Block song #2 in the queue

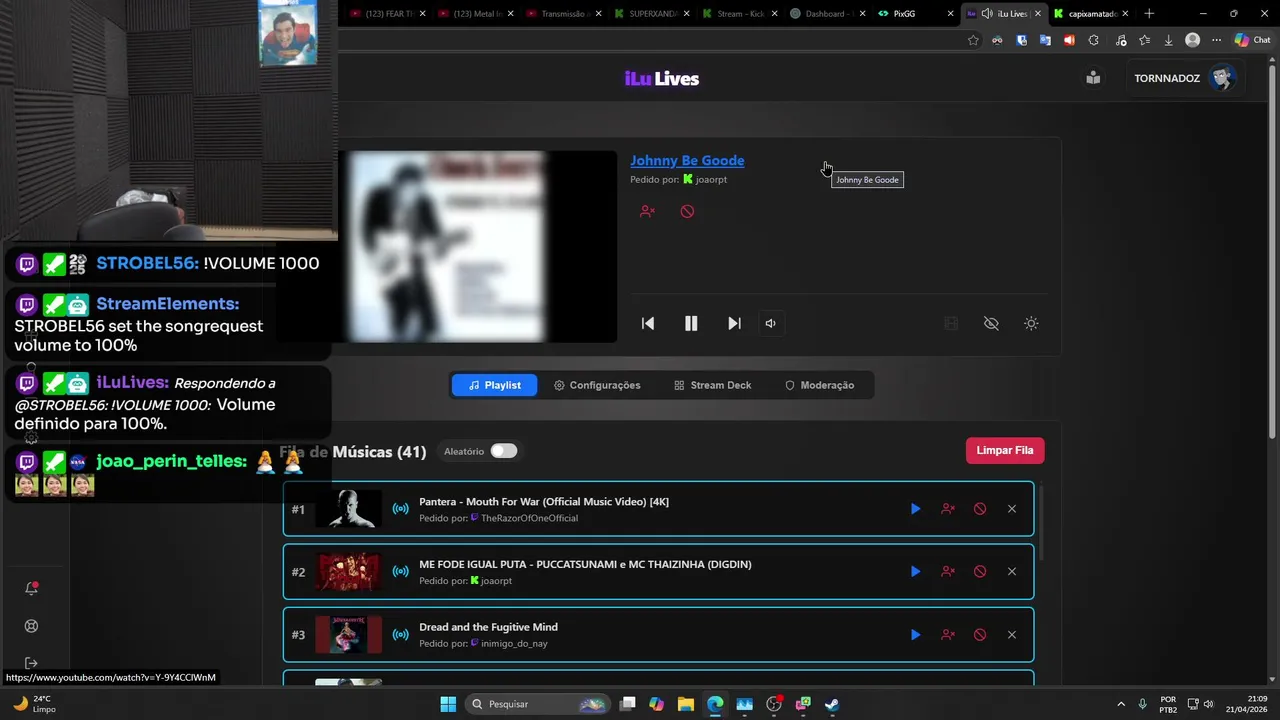click(x=980, y=572)
